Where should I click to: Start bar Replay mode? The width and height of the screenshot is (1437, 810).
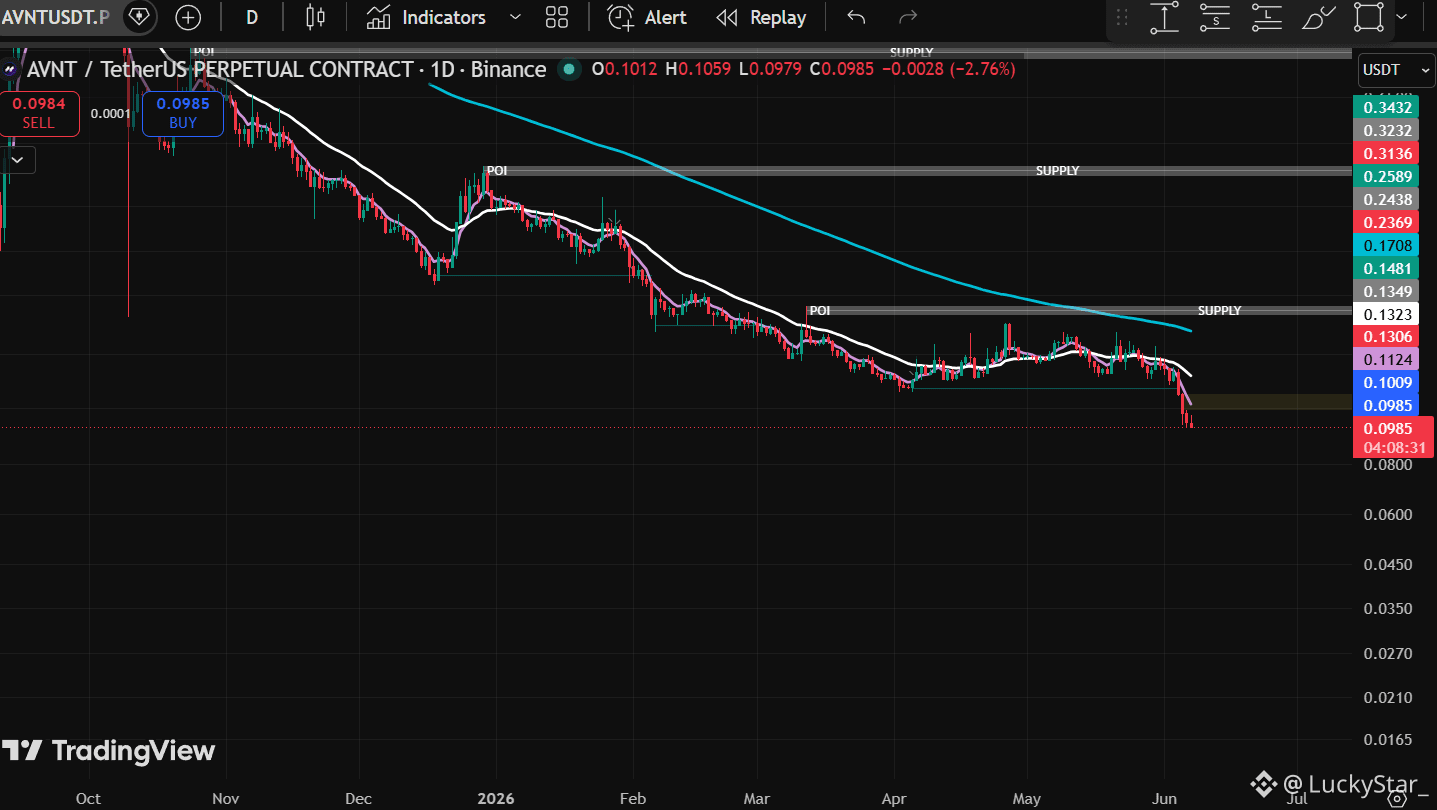click(762, 17)
